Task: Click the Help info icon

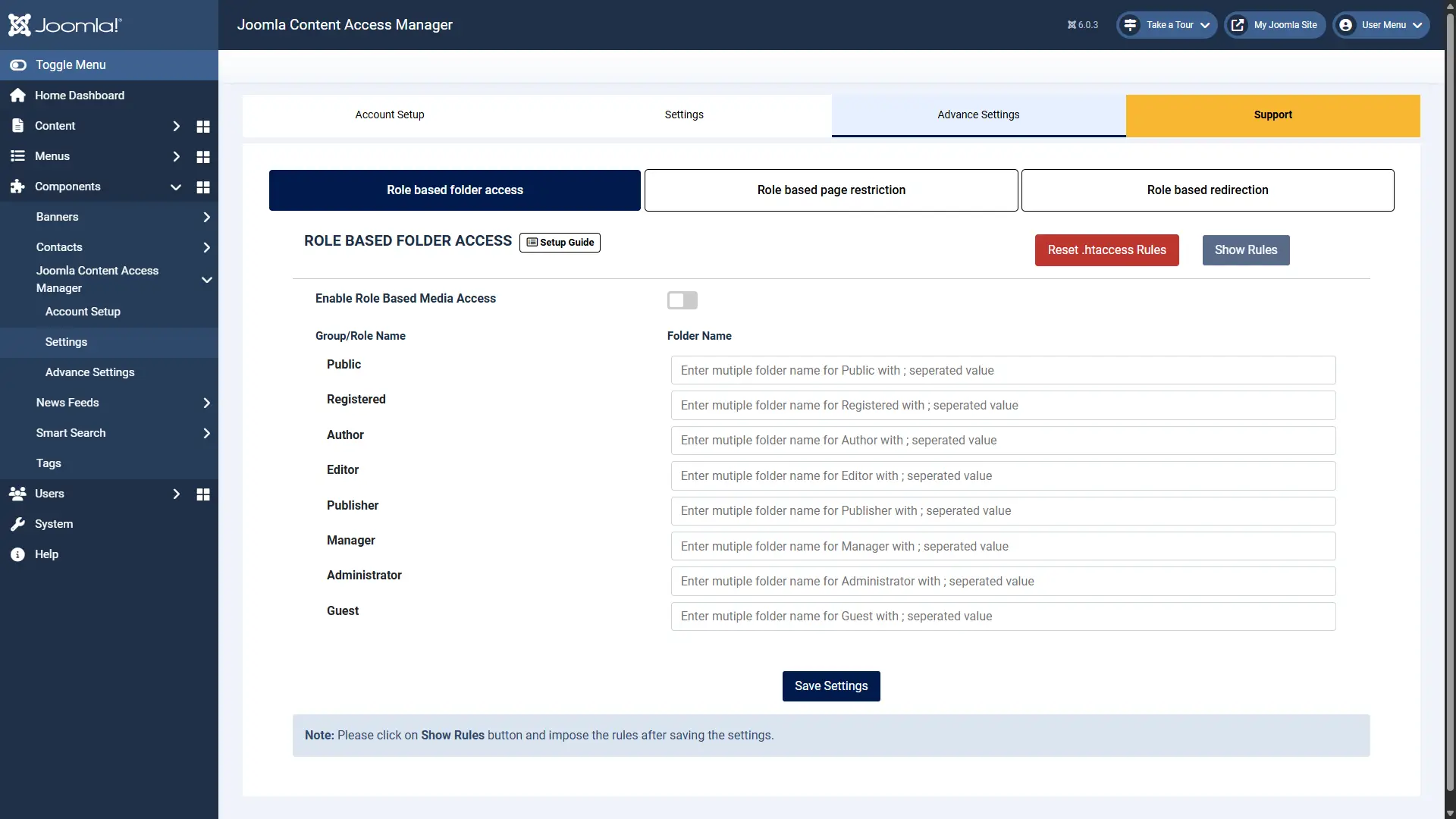Action: click(x=17, y=554)
